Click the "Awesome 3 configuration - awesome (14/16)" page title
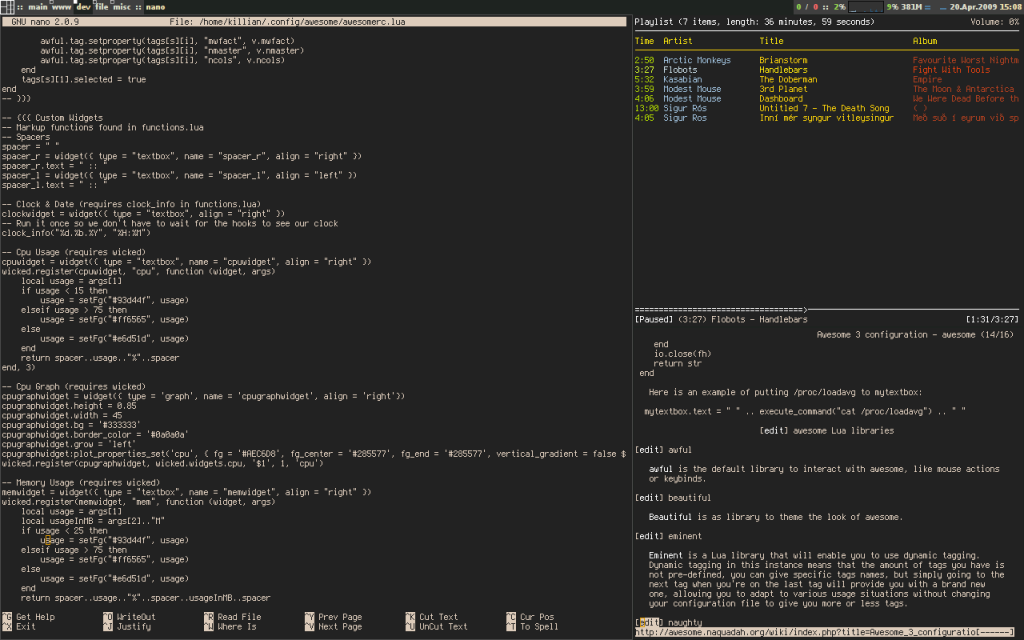Screen dimensions: 1024x640 [x=915, y=334]
